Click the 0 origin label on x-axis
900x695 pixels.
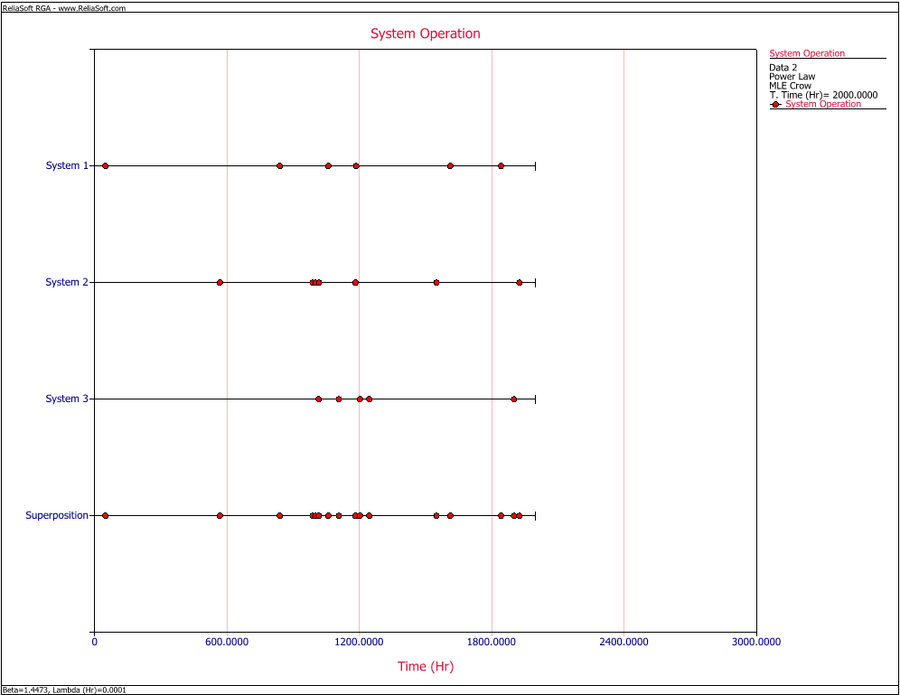tap(95, 642)
